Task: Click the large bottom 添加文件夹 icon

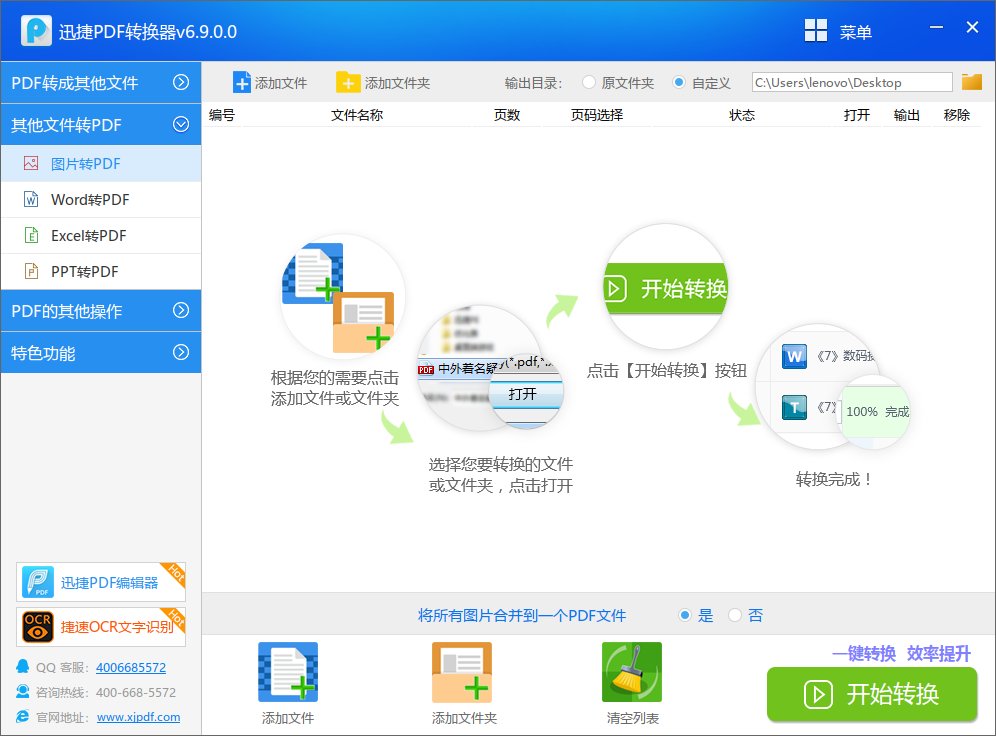Action: (462, 672)
